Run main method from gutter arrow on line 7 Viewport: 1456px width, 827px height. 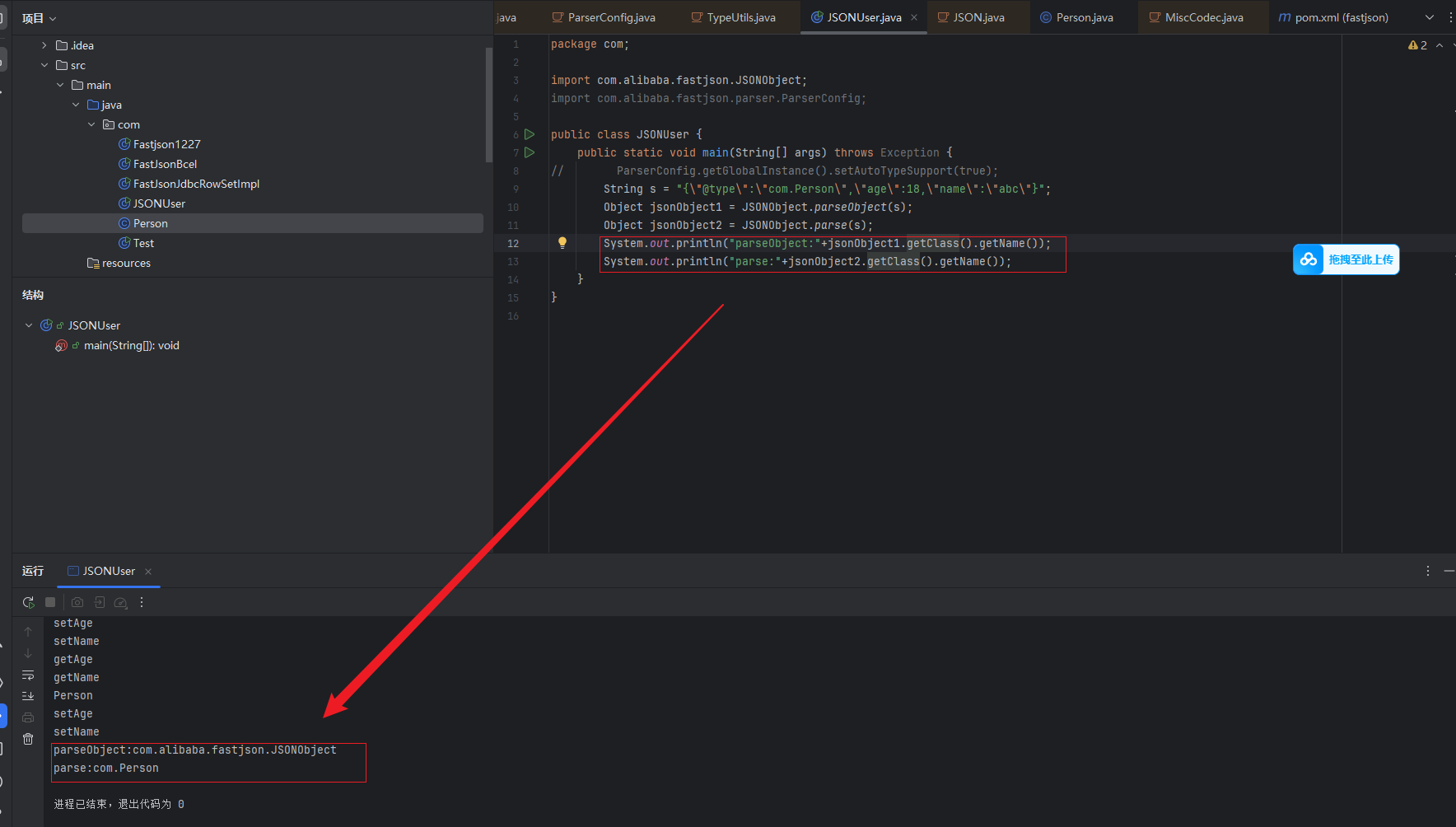pos(530,152)
